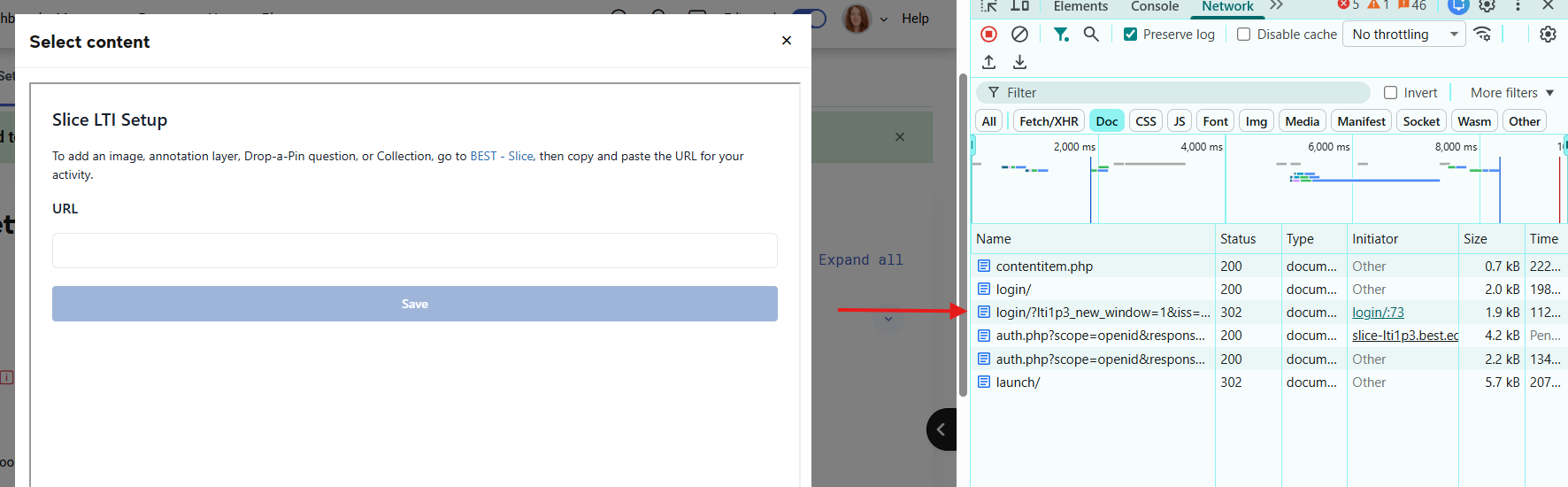Activate inspect element picker
This screenshot has height=487, width=1568.
(x=989, y=6)
